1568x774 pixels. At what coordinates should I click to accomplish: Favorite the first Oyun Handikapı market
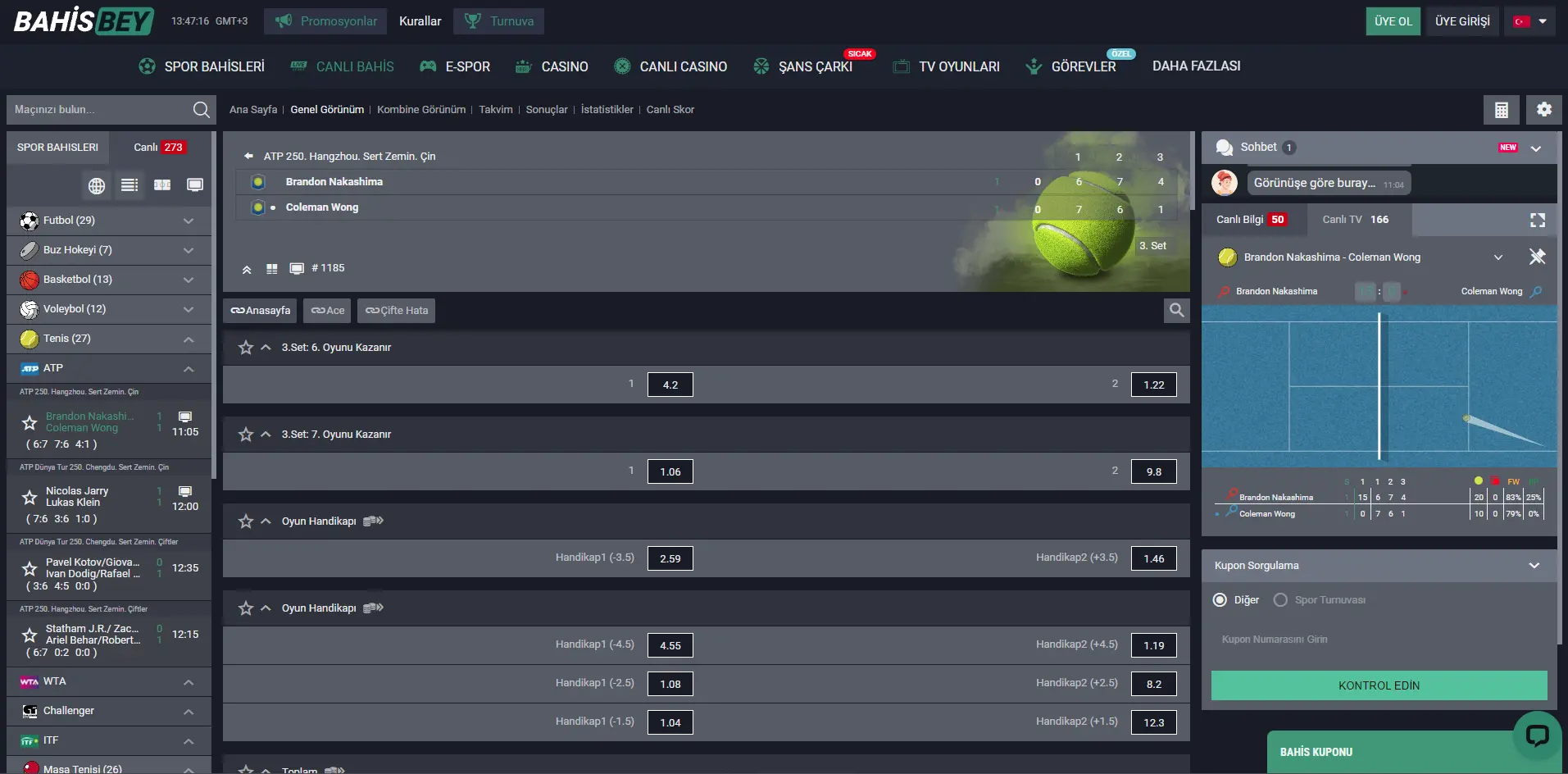246,521
